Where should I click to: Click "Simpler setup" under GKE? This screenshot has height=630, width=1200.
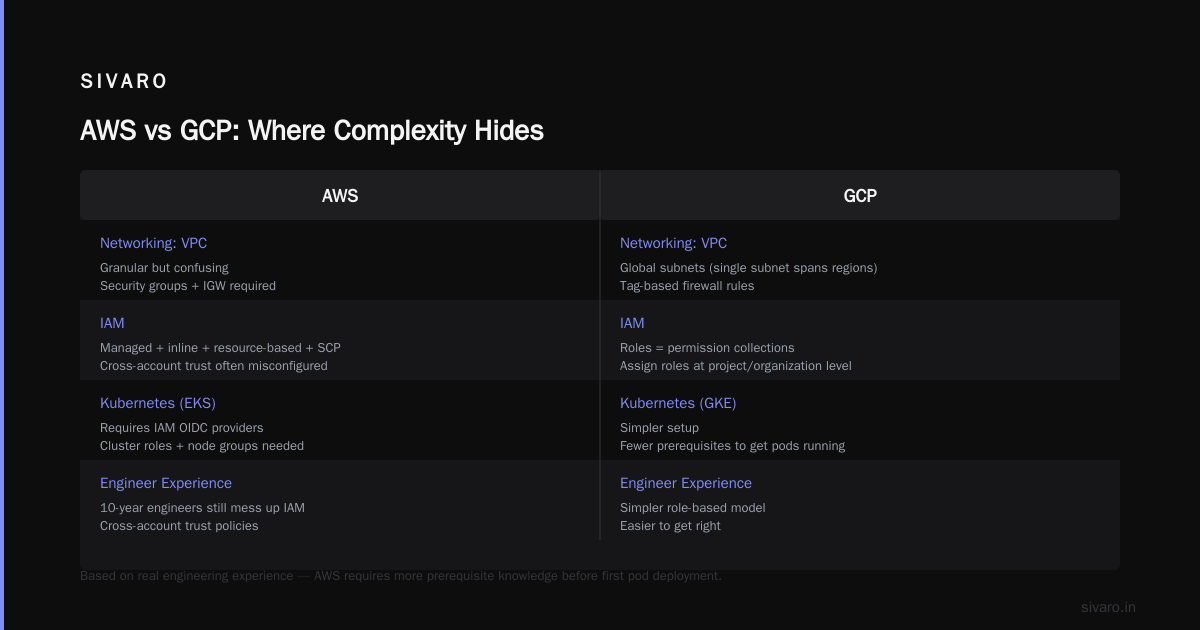pyautogui.click(x=660, y=428)
